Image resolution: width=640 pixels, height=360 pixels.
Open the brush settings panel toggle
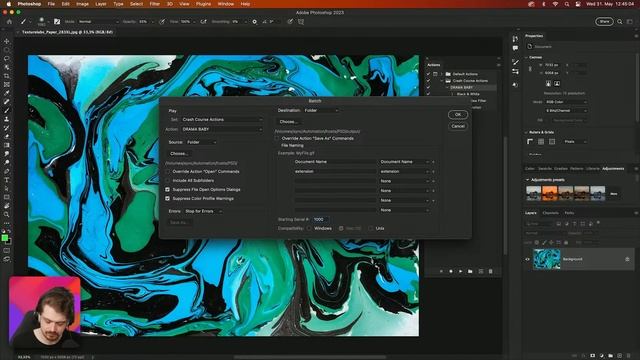[57, 22]
